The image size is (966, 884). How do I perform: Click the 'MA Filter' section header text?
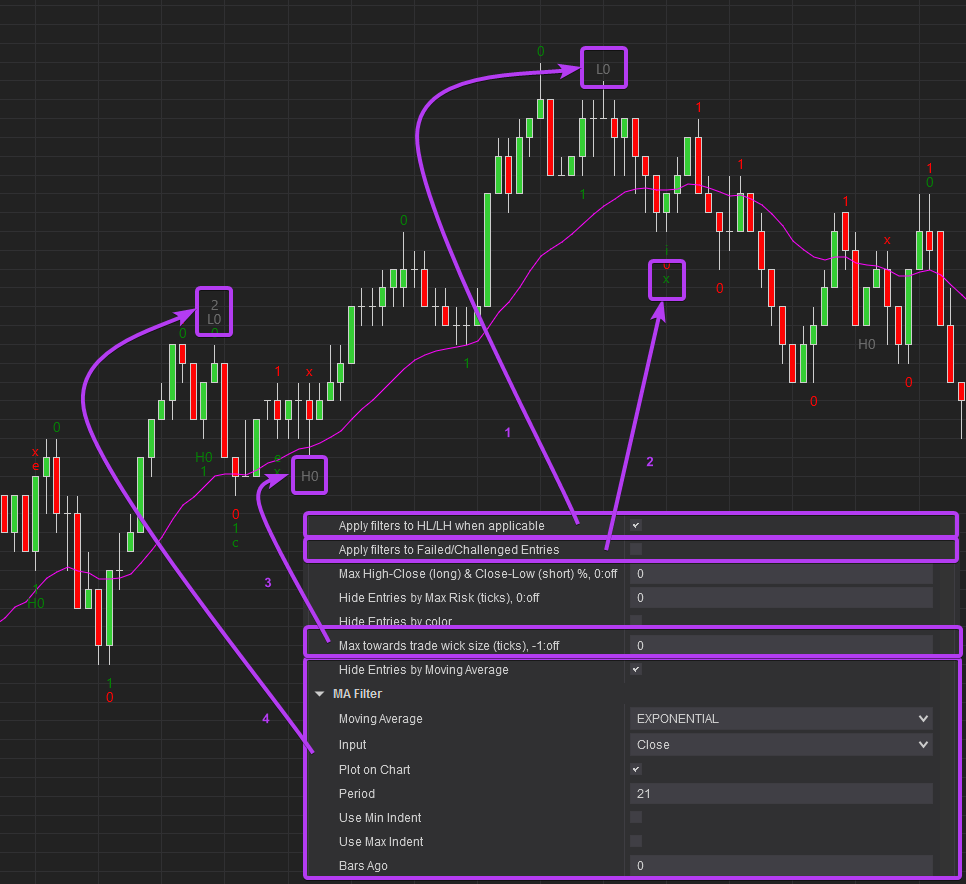tap(357, 694)
